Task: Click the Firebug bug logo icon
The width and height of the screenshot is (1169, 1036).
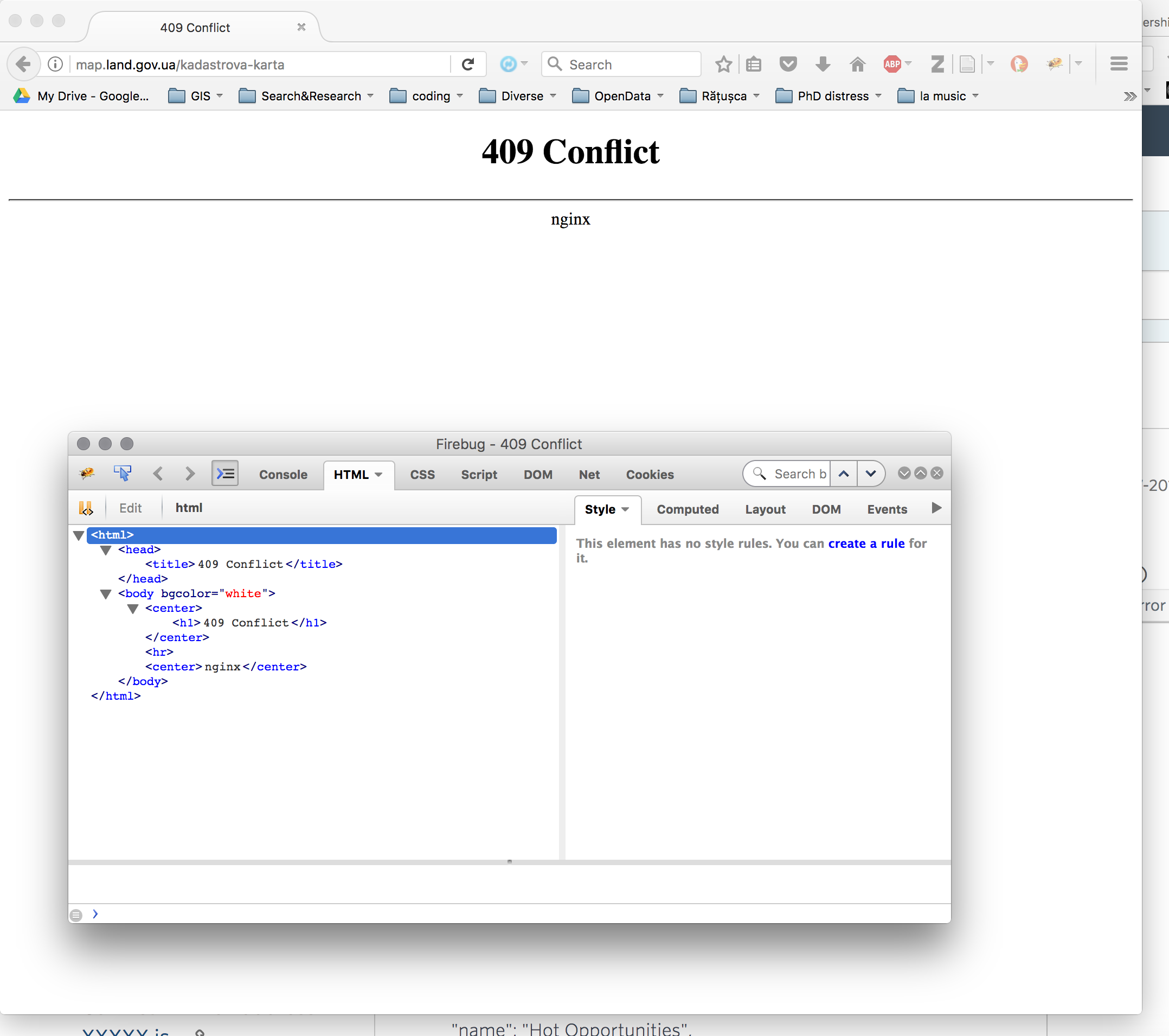Action: [87, 473]
